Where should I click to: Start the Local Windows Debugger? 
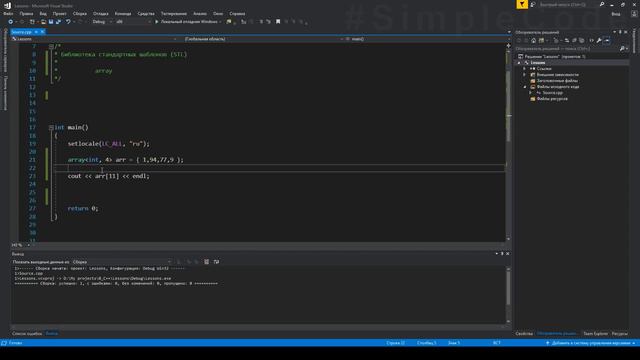coord(187,22)
